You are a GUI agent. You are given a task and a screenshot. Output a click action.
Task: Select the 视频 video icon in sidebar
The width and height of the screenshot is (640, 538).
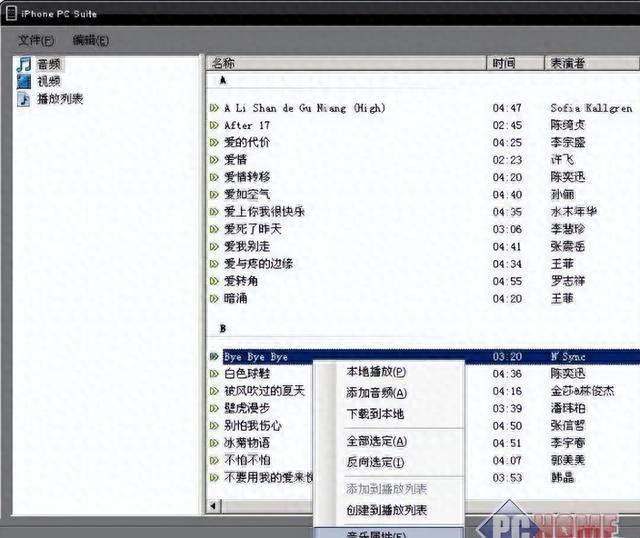coord(23,81)
